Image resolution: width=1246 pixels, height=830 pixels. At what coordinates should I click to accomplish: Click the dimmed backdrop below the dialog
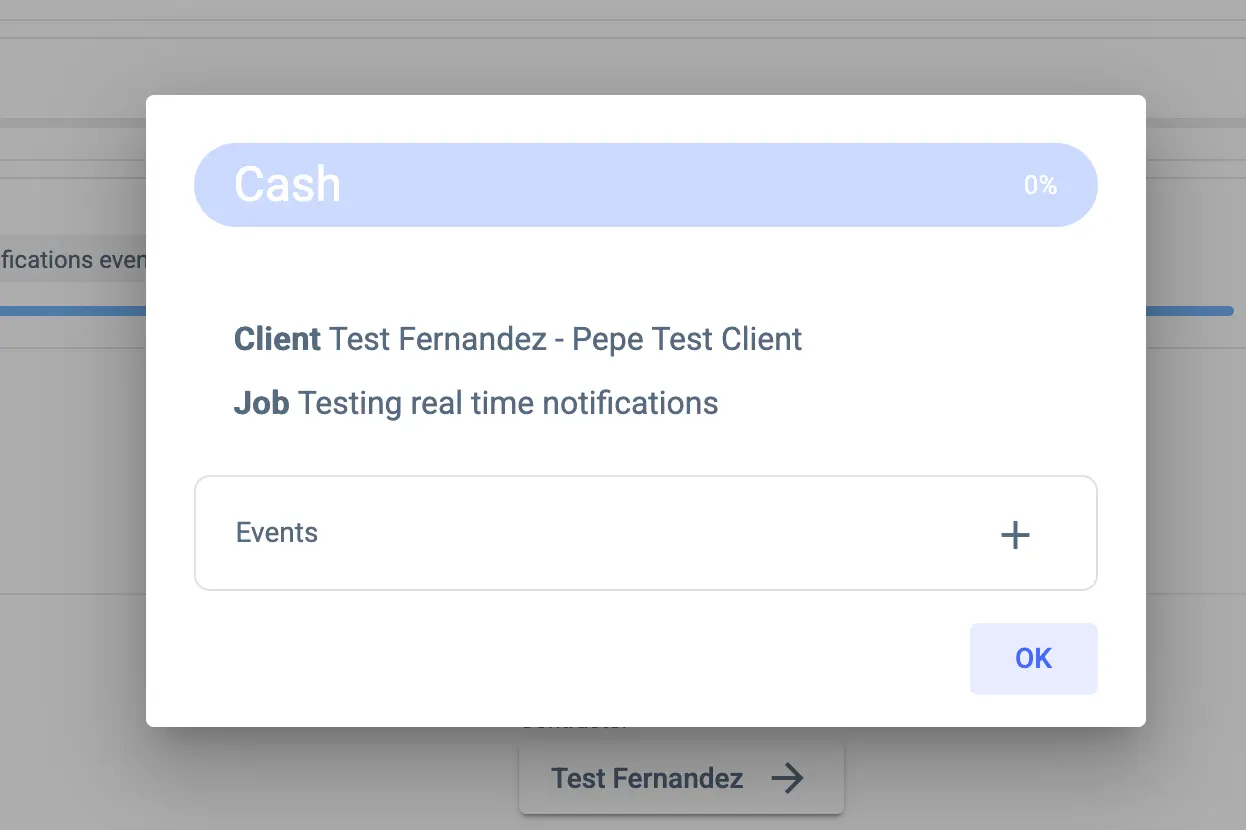click(x=300, y=780)
